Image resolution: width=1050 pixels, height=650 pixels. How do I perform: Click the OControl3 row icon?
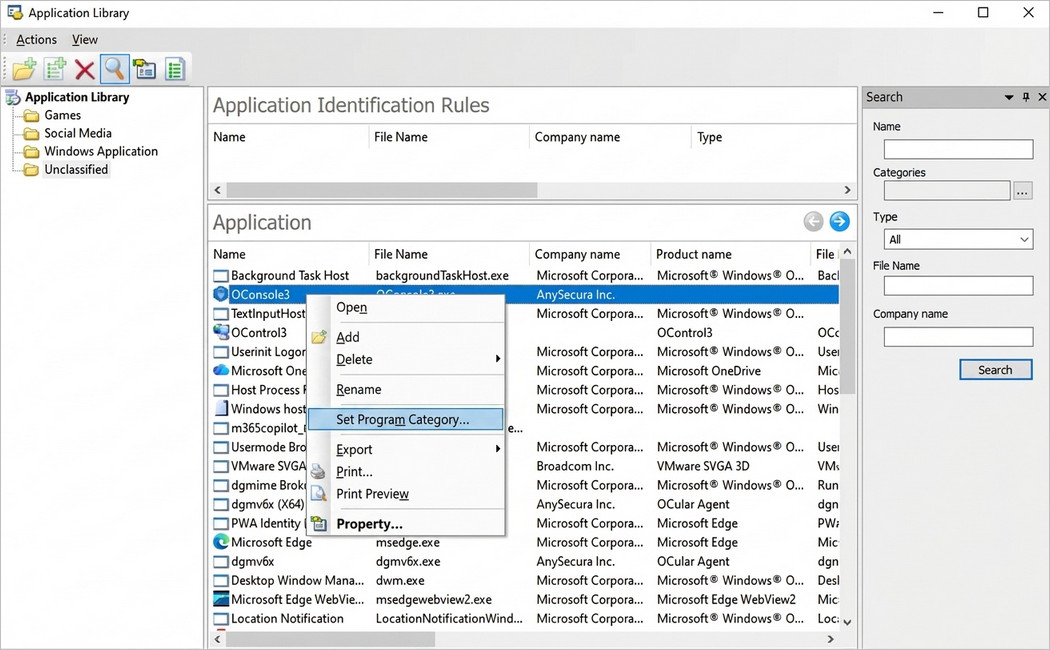tap(220, 332)
